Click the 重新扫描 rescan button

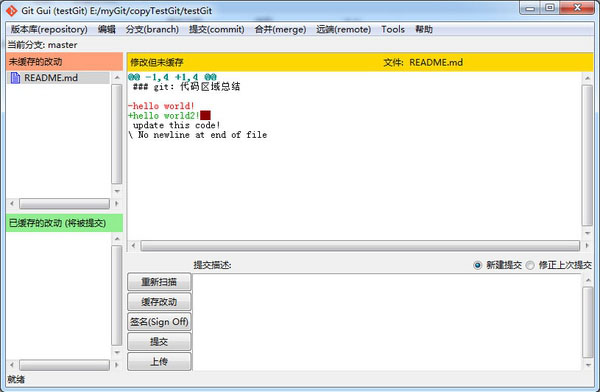[x=159, y=282]
